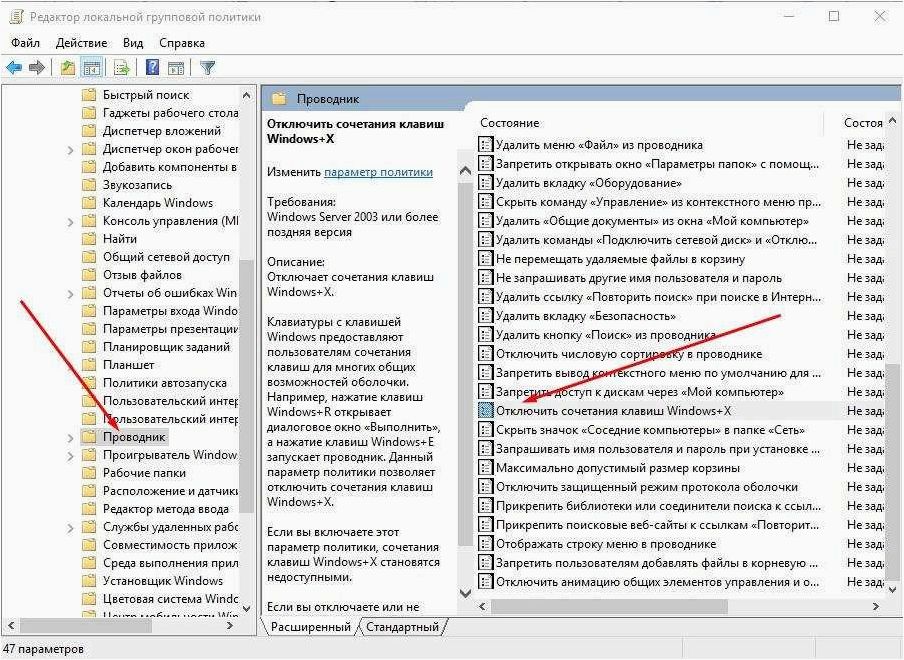Select «Быстрый поиск» folder in tree

point(146,95)
